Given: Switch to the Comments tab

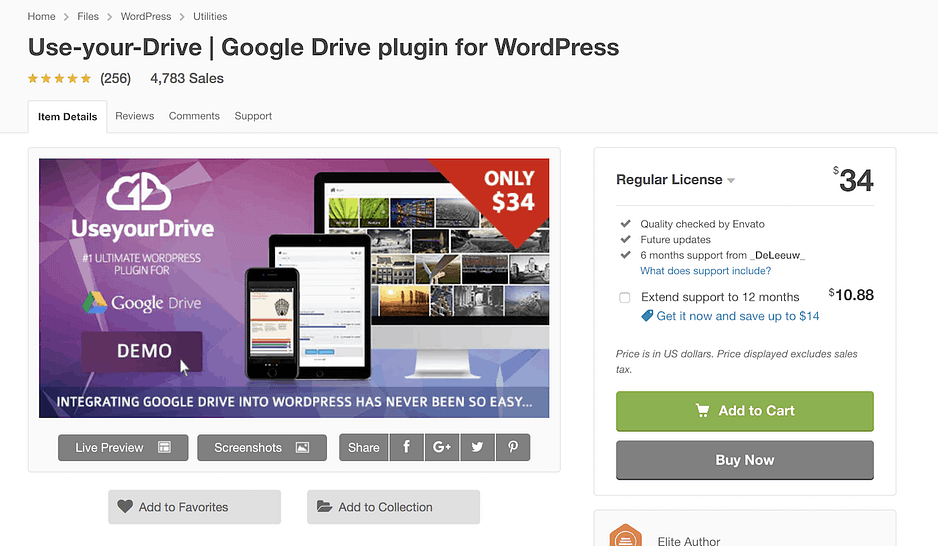Looking at the screenshot, I should [x=194, y=116].
